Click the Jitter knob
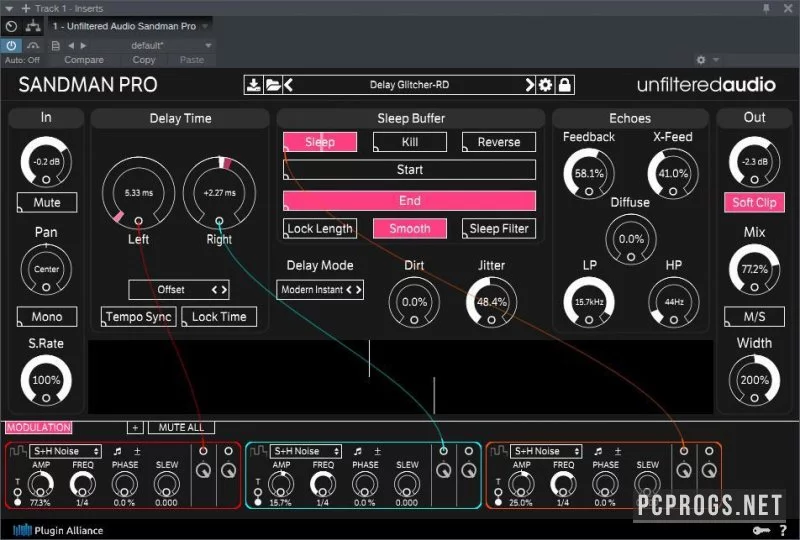 491,302
